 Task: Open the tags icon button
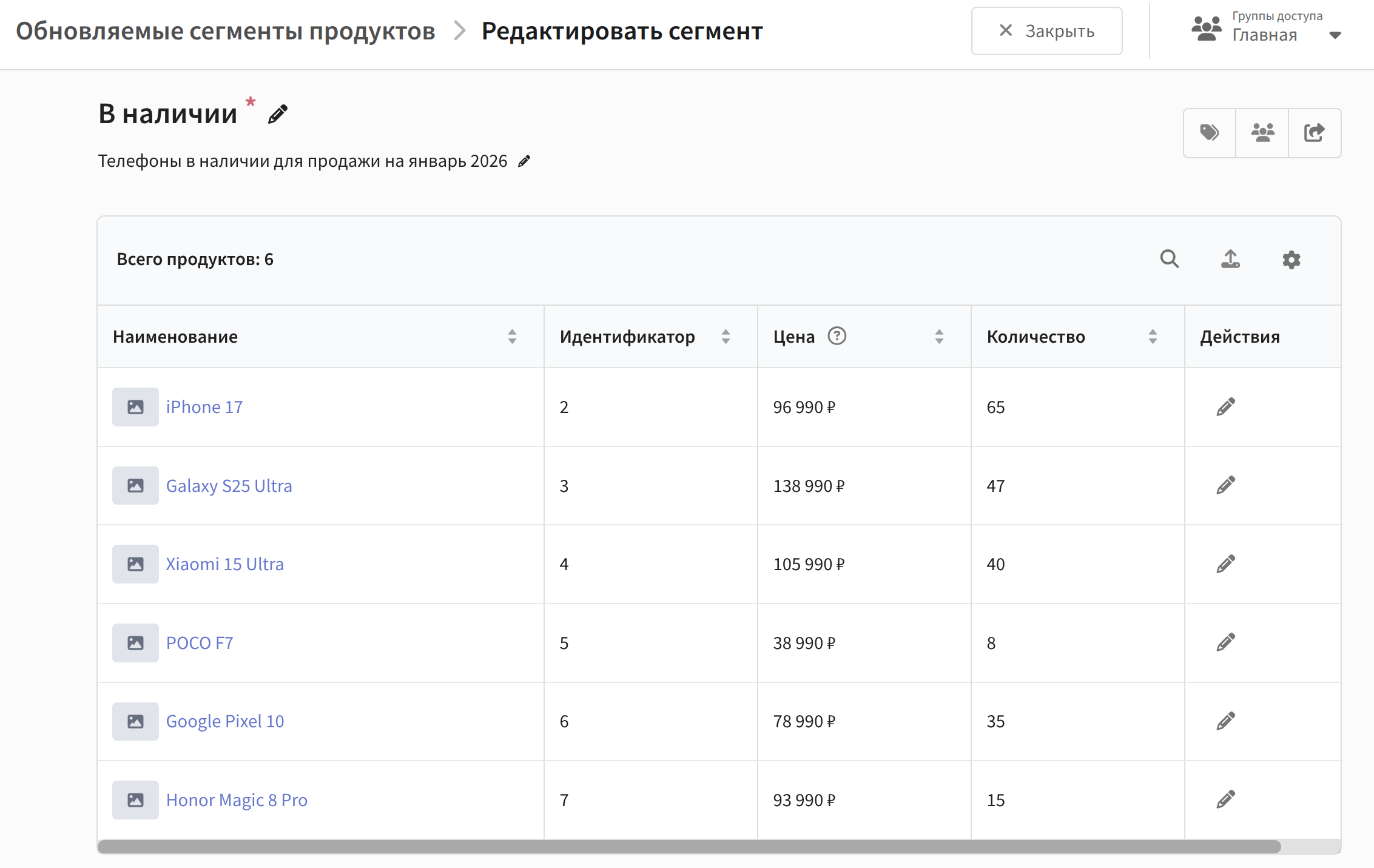[1210, 133]
